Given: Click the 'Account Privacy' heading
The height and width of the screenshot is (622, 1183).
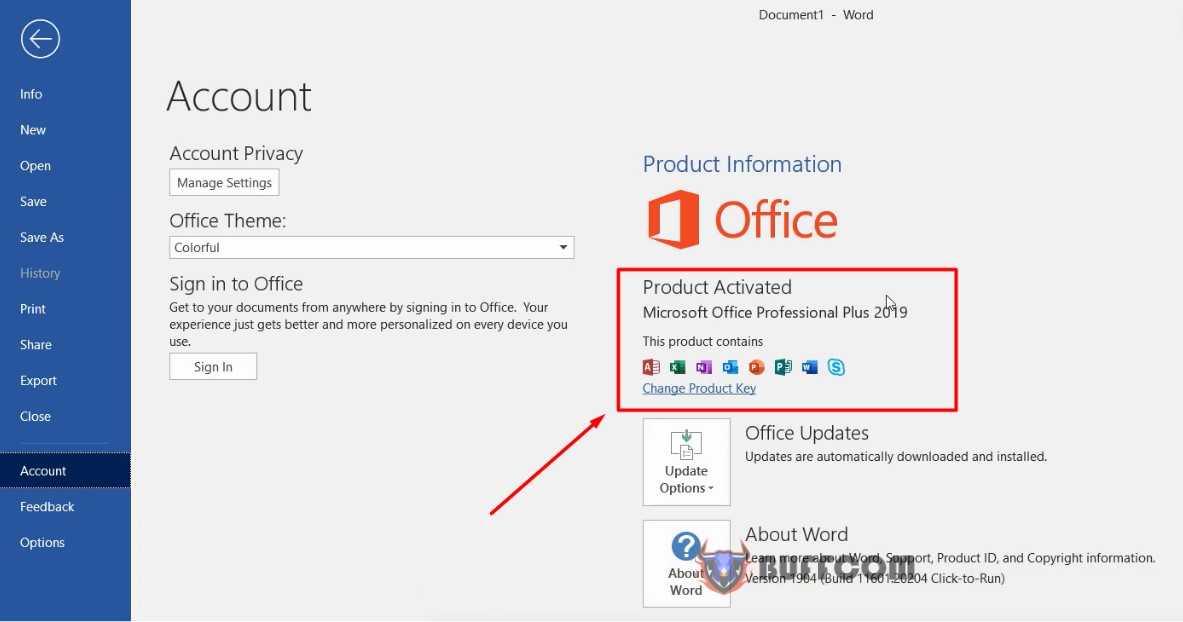Looking at the screenshot, I should pyautogui.click(x=236, y=153).
